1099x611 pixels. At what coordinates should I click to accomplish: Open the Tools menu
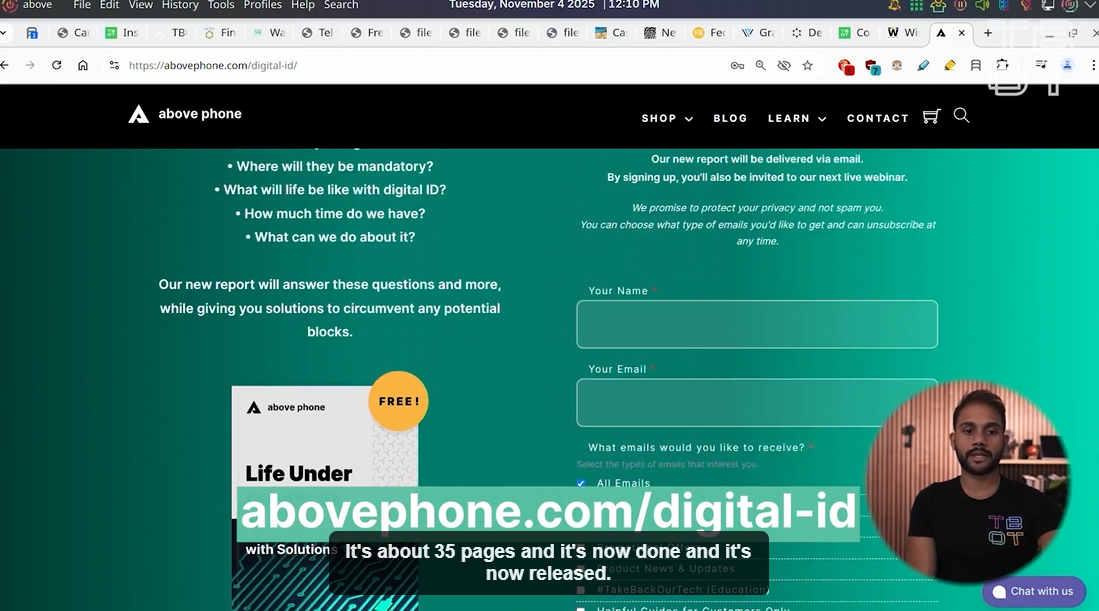pos(221,5)
